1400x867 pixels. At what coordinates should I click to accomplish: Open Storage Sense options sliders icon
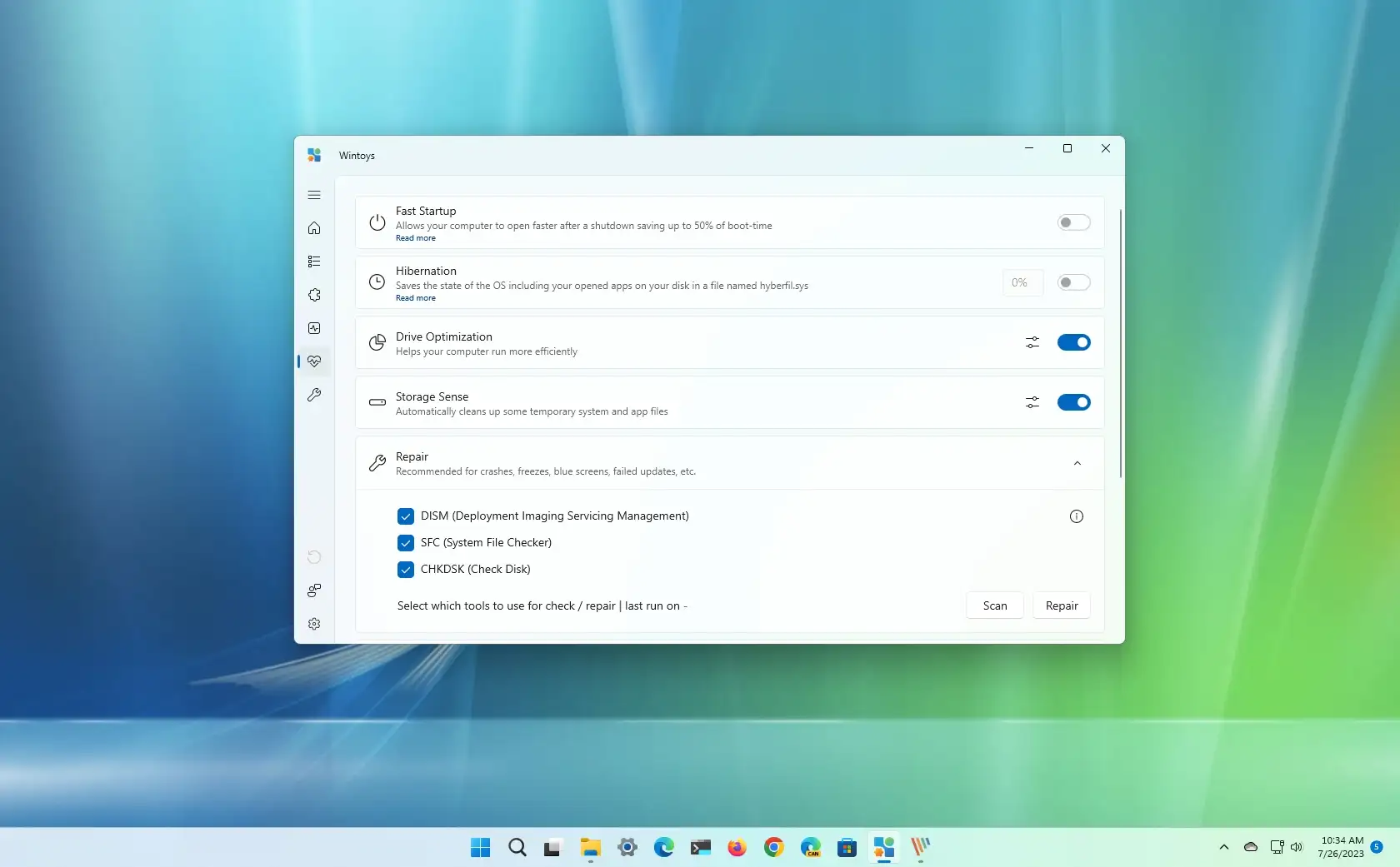coord(1032,402)
